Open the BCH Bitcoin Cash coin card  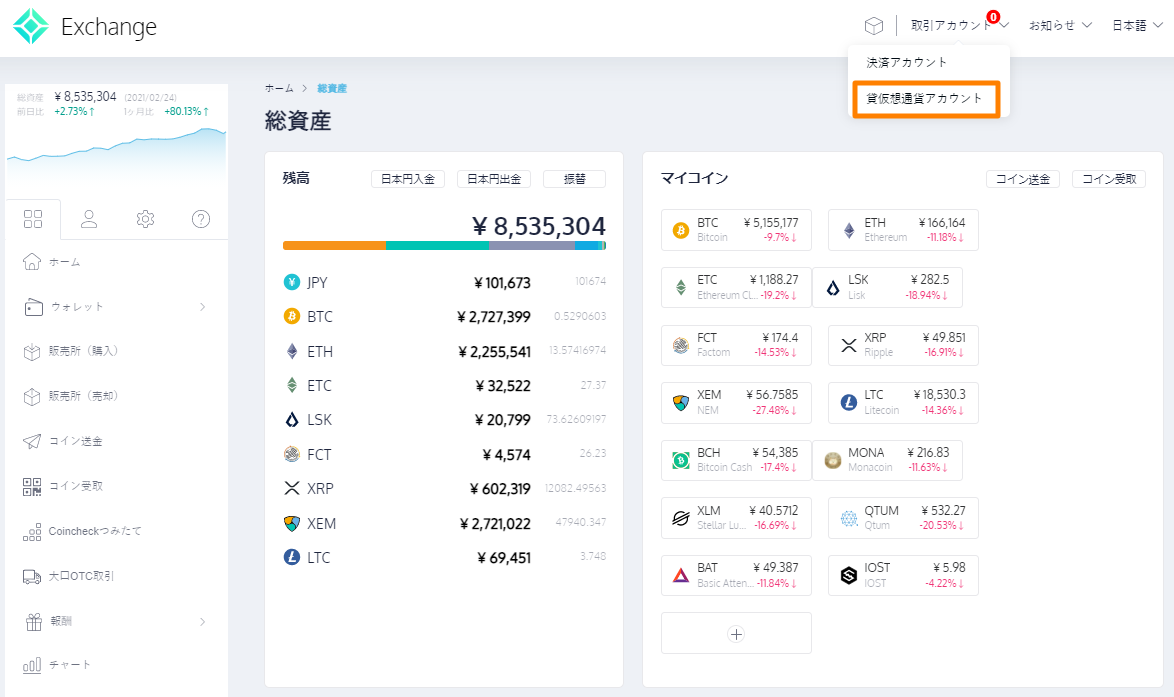(736, 460)
